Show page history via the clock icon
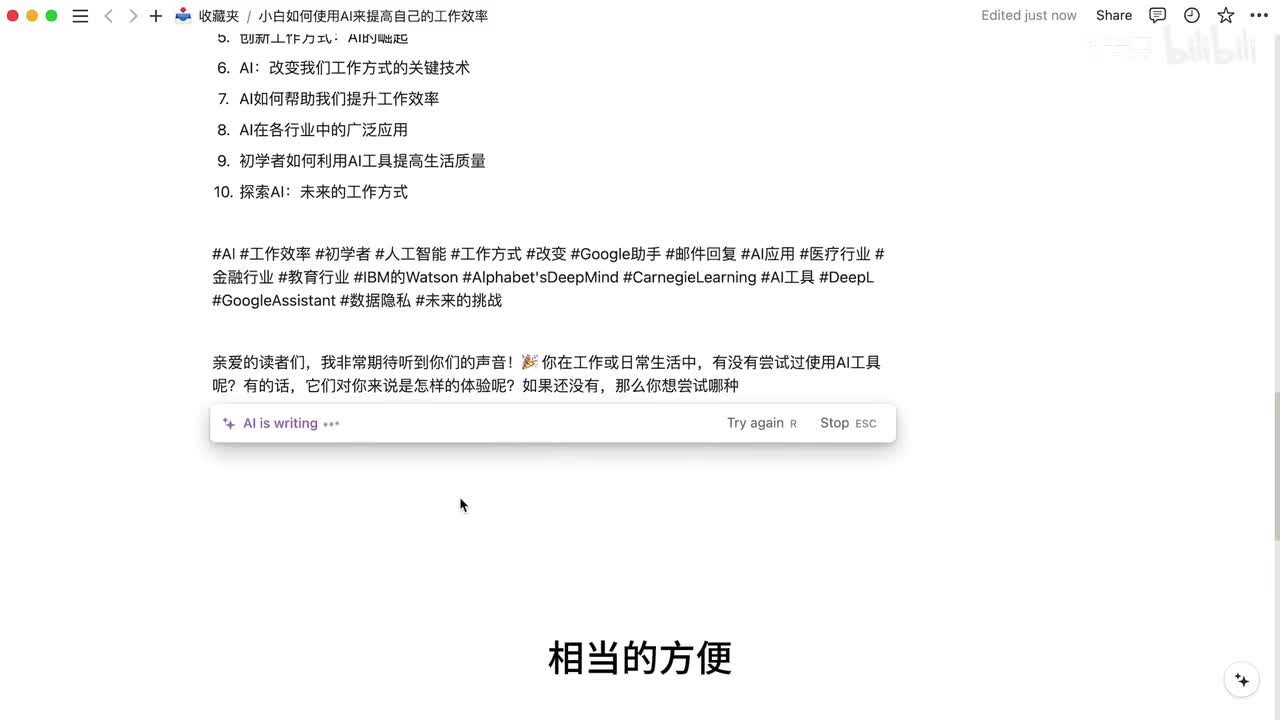 1192,15
